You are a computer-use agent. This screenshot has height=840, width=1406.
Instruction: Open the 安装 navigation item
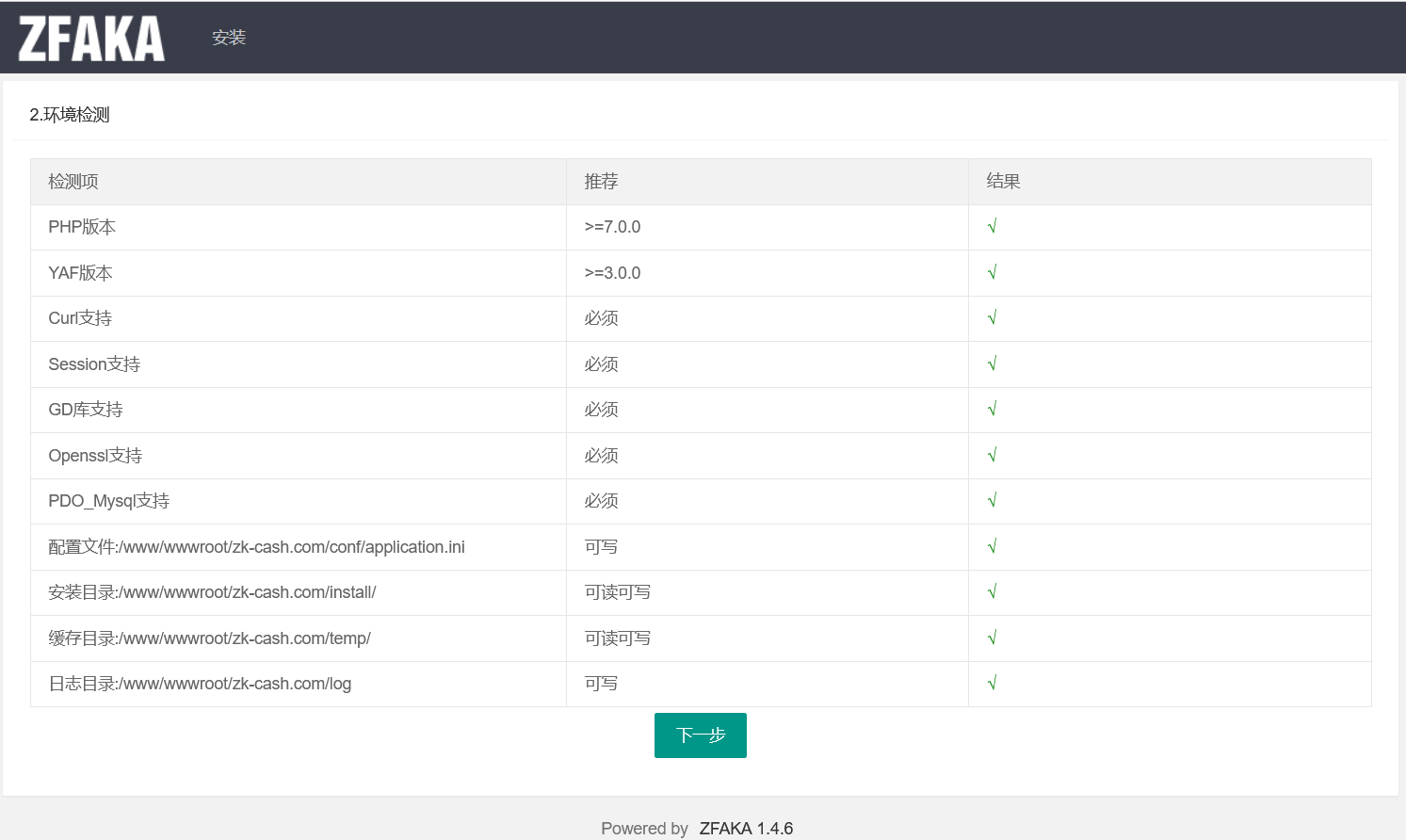point(229,37)
